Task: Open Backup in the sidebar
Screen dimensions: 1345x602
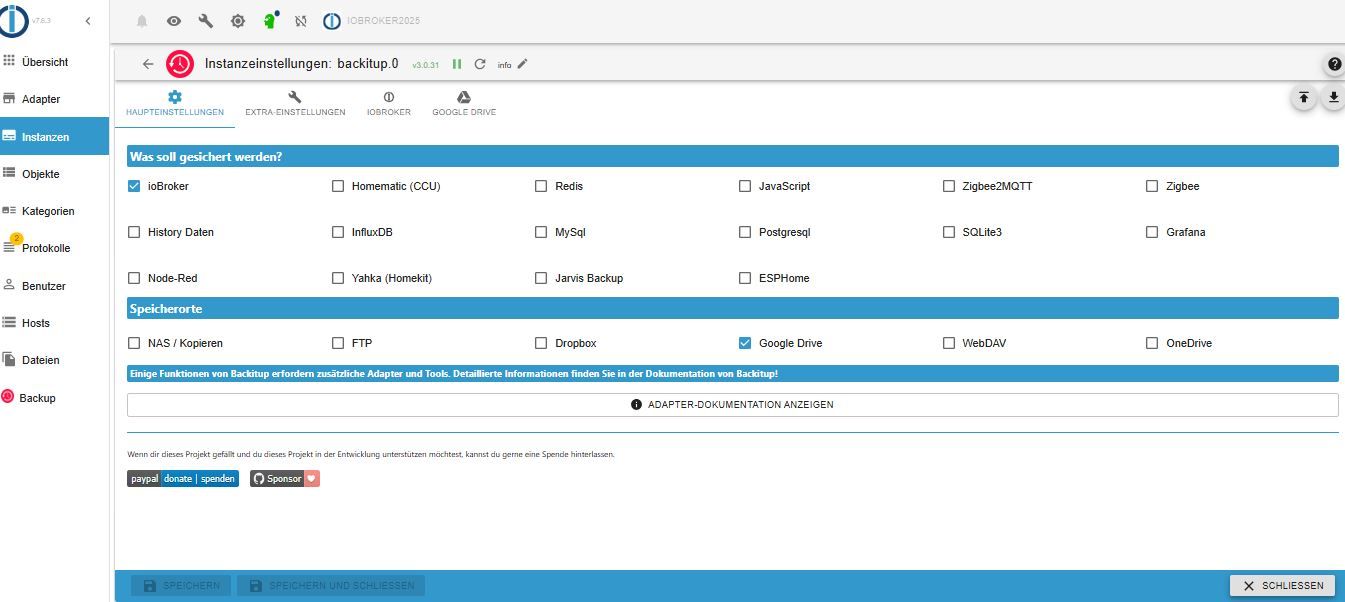Action: 55,398
